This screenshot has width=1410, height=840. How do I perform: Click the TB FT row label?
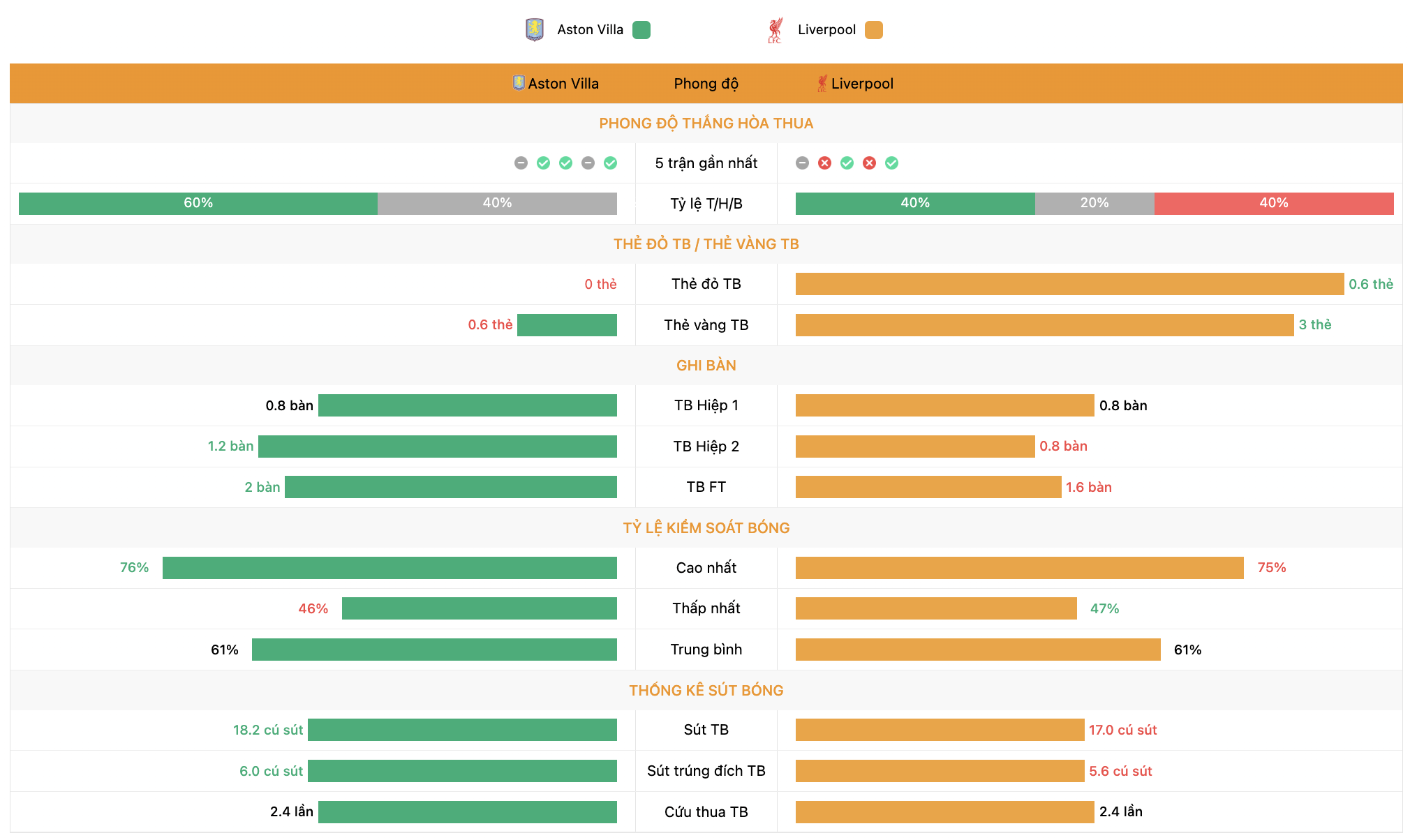click(x=706, y=487)
